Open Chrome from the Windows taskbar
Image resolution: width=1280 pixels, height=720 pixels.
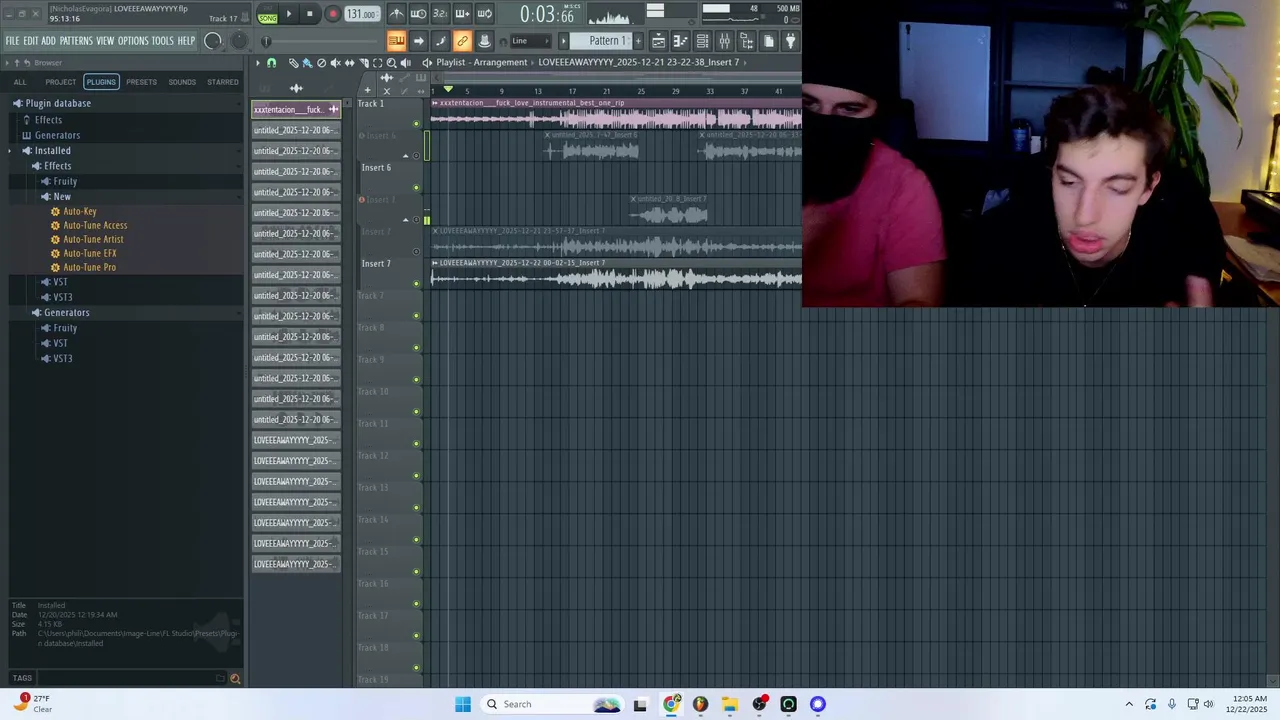tap(671, 704)
